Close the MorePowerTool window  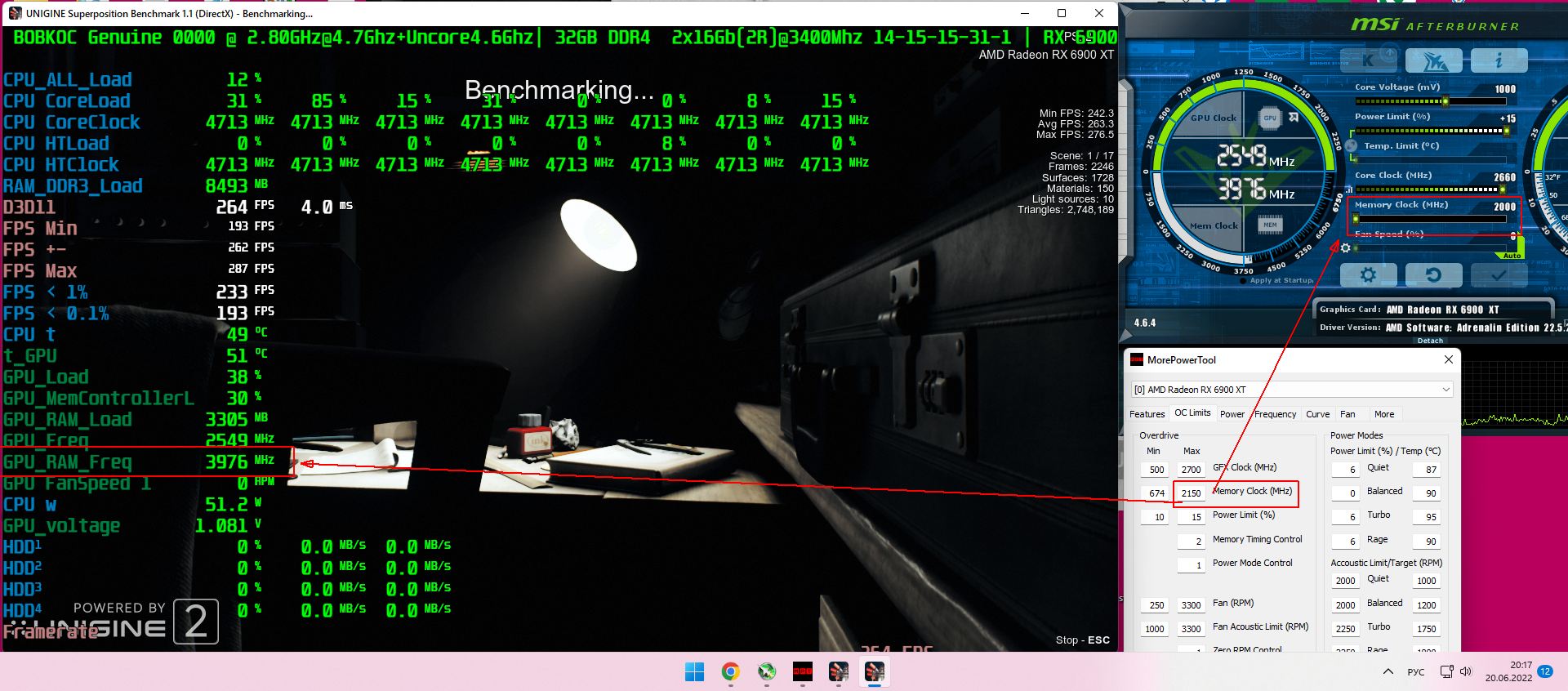(1449, 359)
